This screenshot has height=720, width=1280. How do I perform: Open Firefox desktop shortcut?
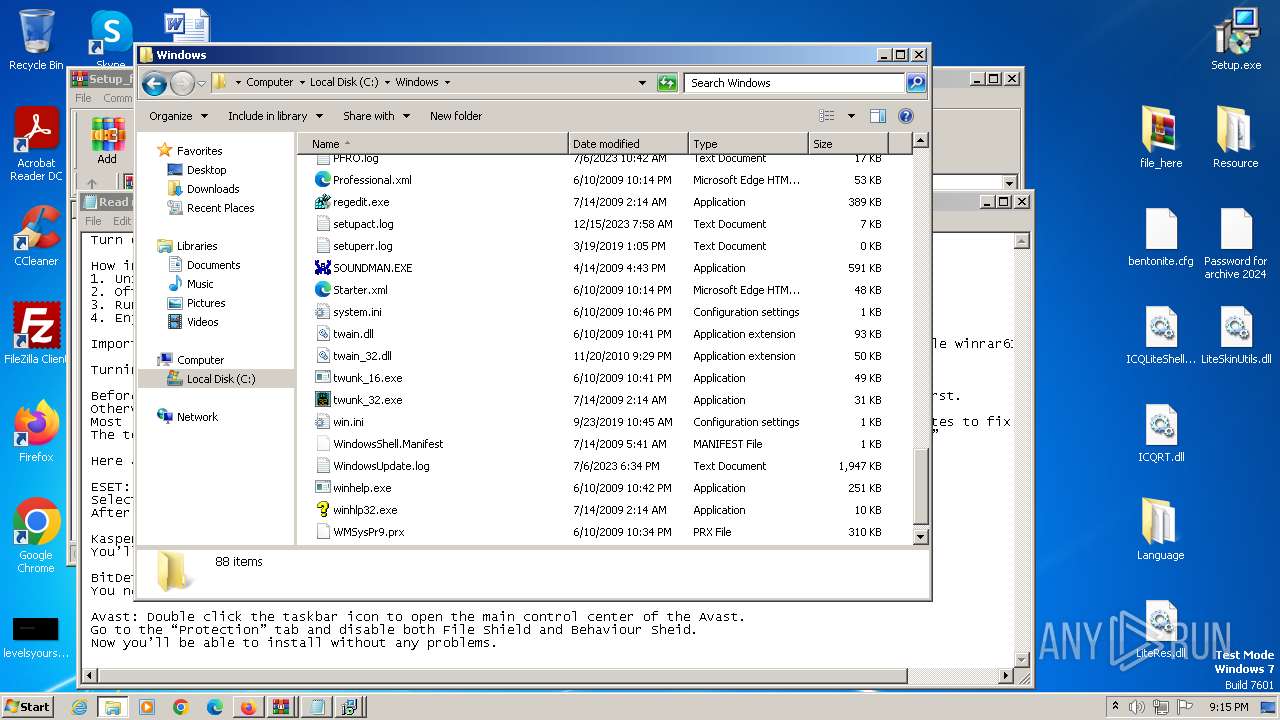point(36,432)
